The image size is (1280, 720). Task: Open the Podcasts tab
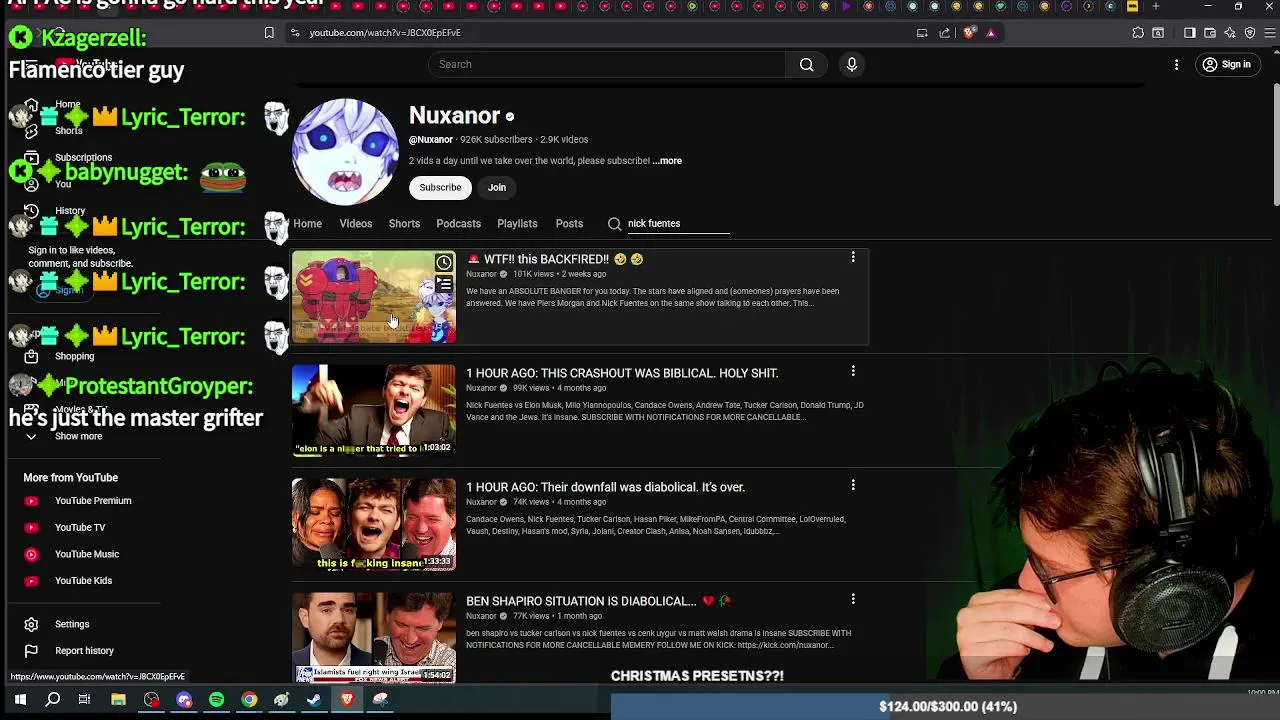click(x=458, y=224)
